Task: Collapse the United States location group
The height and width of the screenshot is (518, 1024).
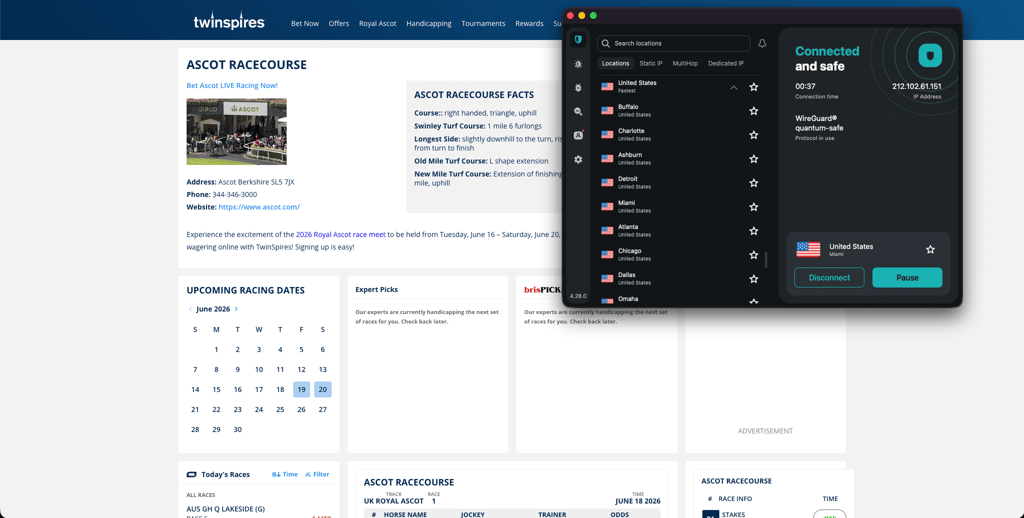Action: 733,87
